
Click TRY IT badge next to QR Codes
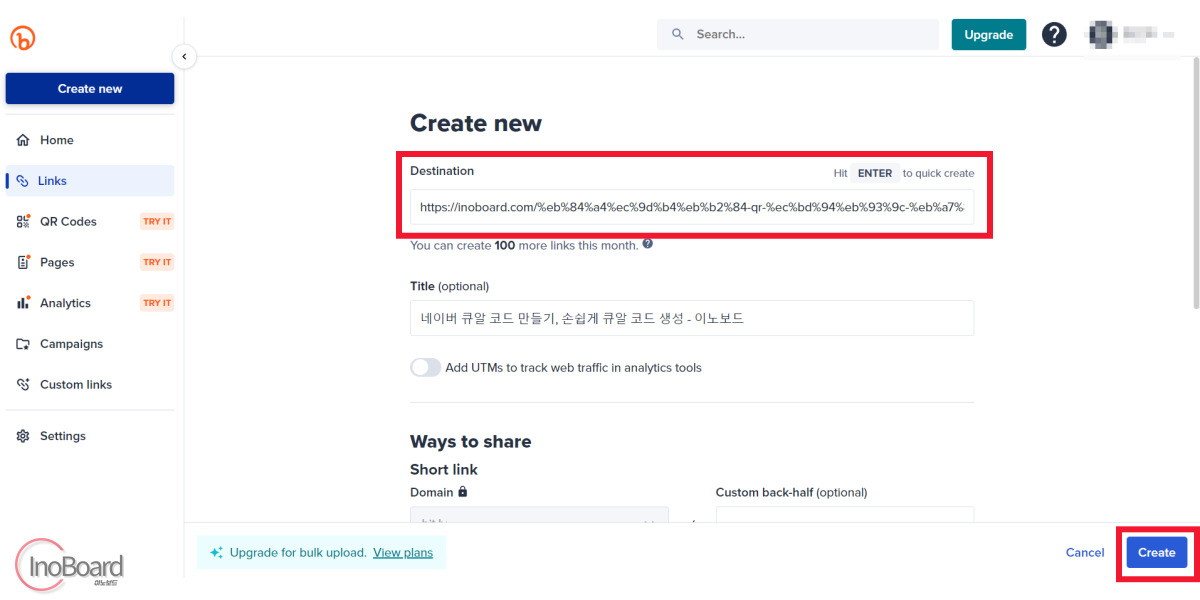point(157,222)
